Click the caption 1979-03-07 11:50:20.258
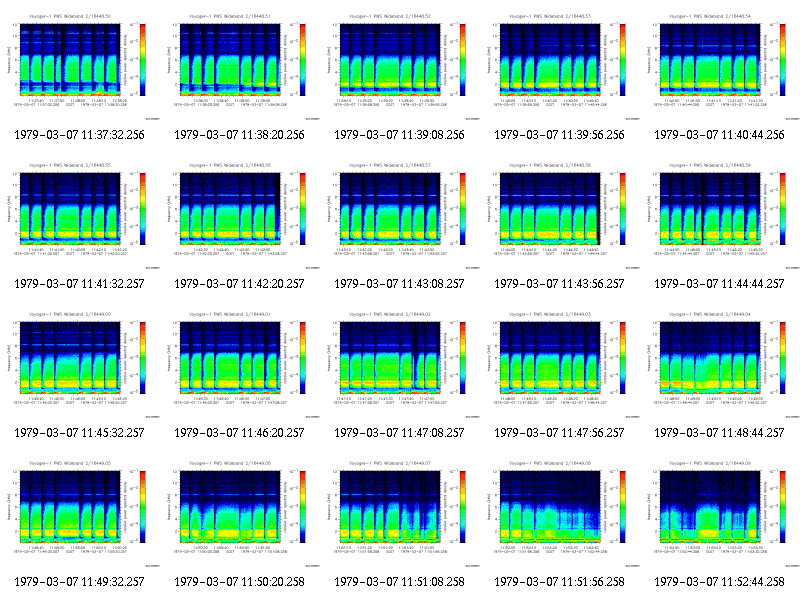 239,582
